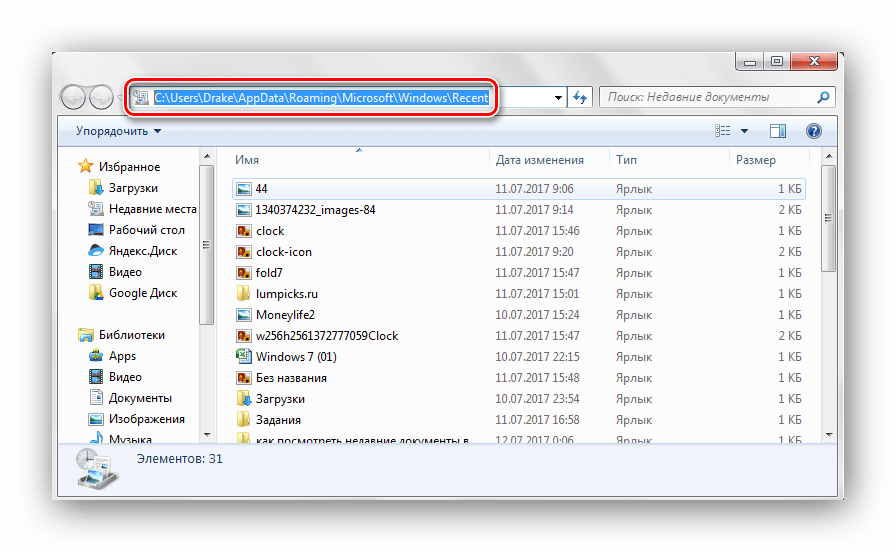Screen dimensions: 896x552
Task: Click the clock file icon
Action: [x=243, y=231]
